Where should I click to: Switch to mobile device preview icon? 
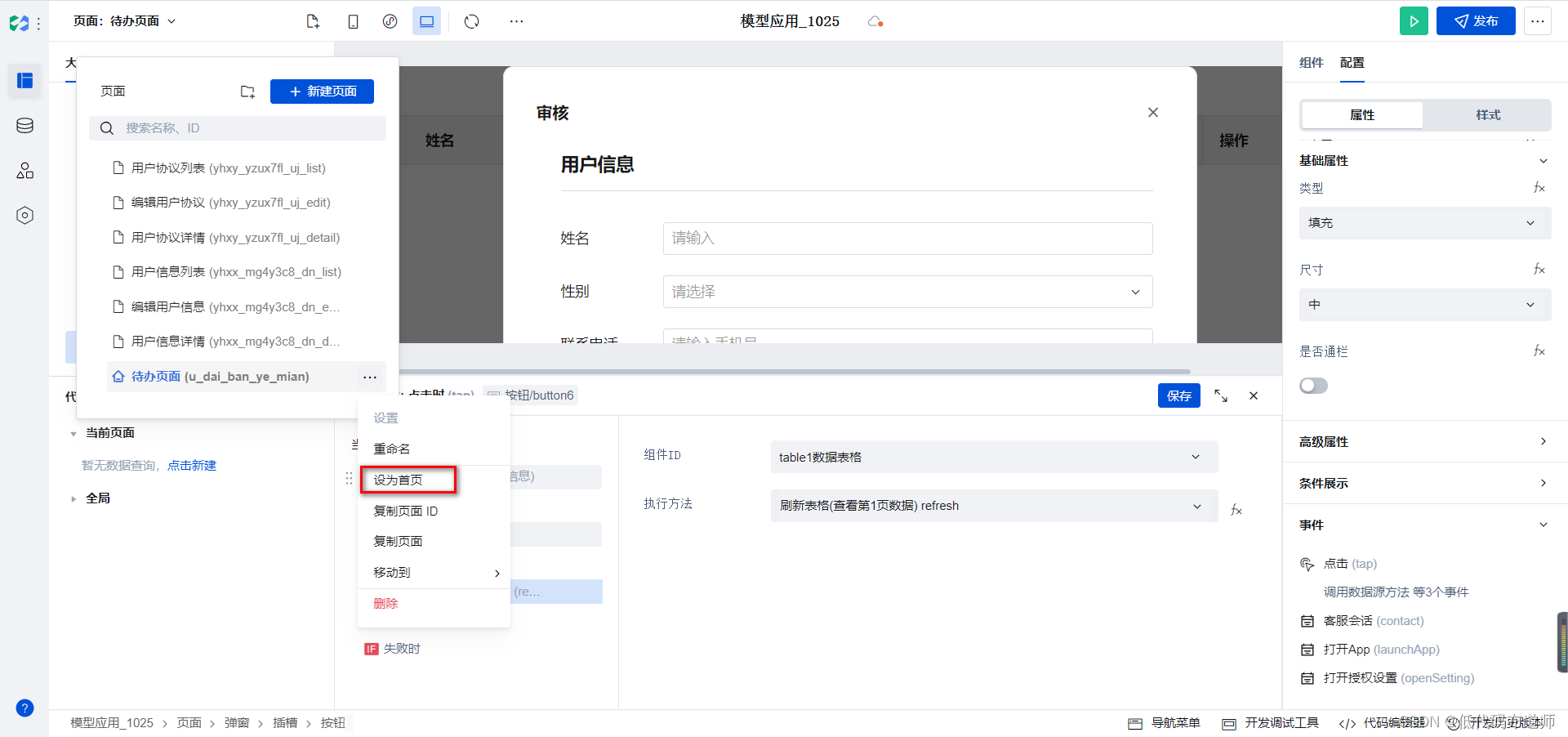(353, 21)
